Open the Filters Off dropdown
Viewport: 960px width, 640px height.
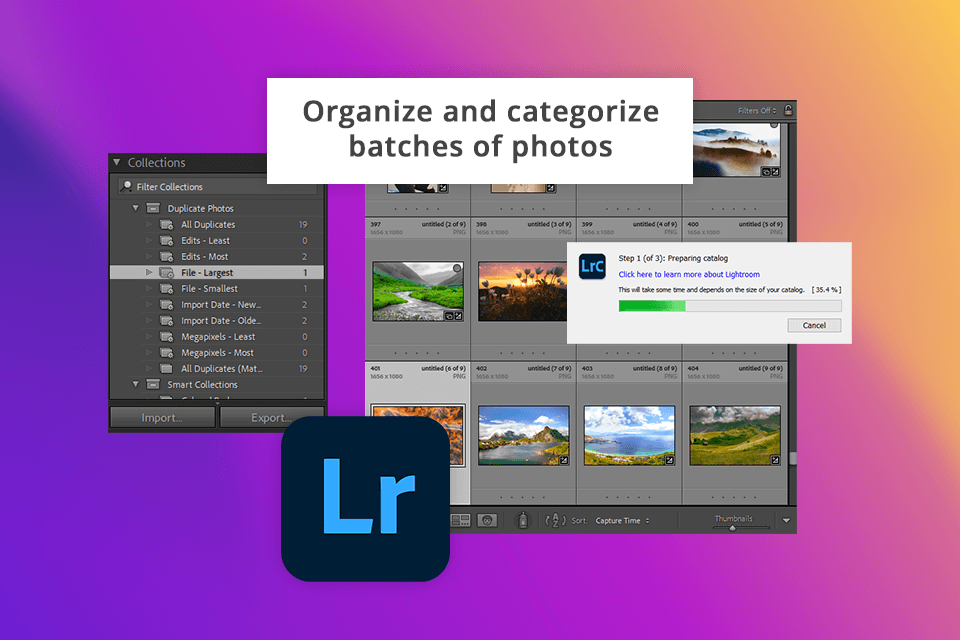(x=757, y=111)
